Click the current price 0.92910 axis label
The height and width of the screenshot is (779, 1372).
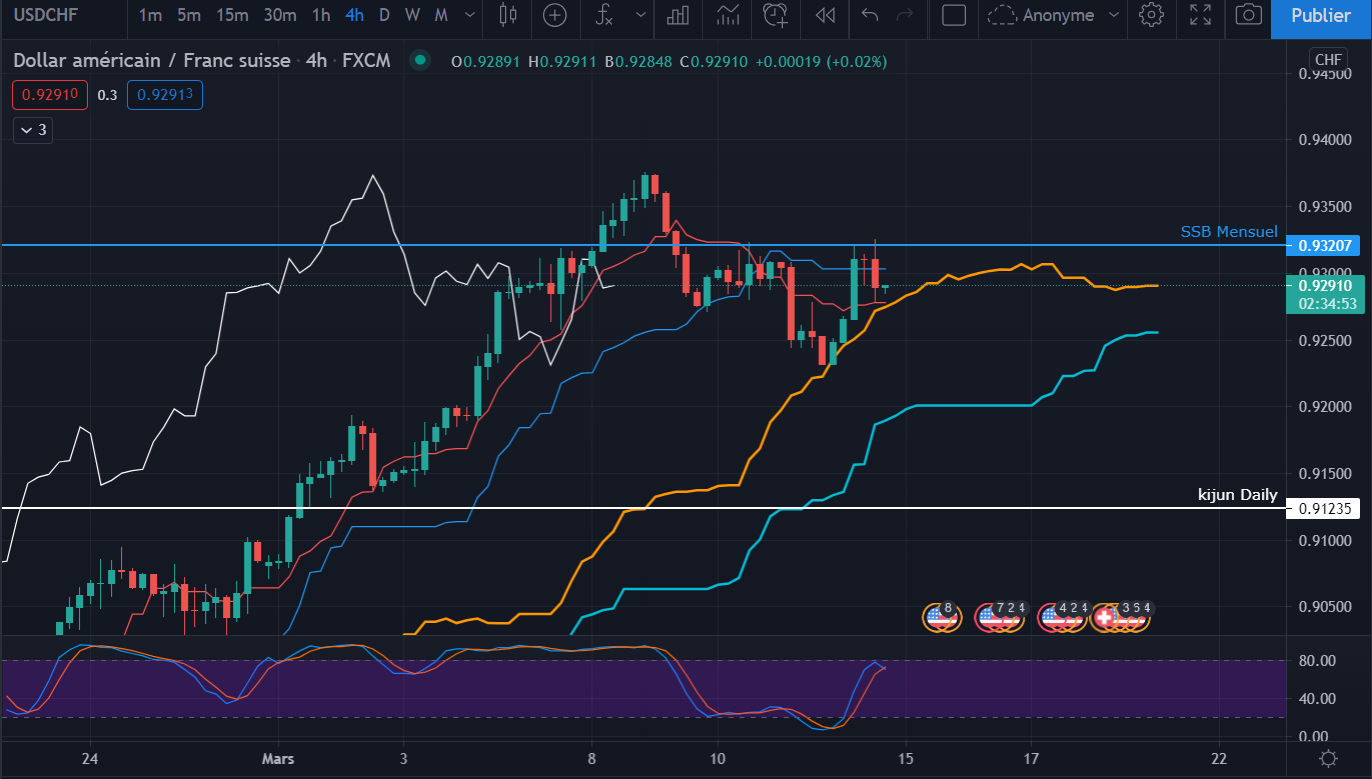(1325, 285)
